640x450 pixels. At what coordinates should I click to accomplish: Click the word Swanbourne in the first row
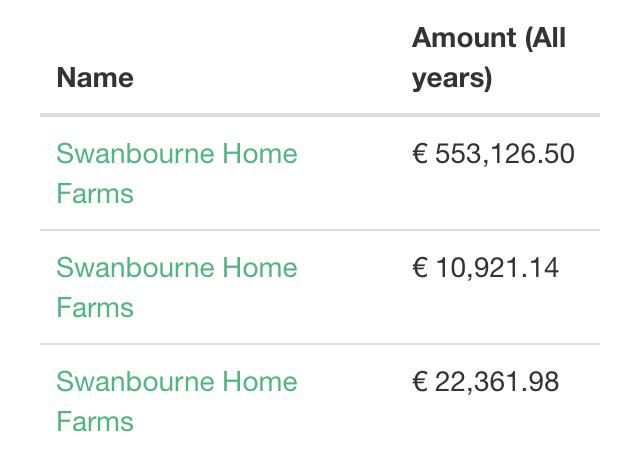(x=134, y=154)
